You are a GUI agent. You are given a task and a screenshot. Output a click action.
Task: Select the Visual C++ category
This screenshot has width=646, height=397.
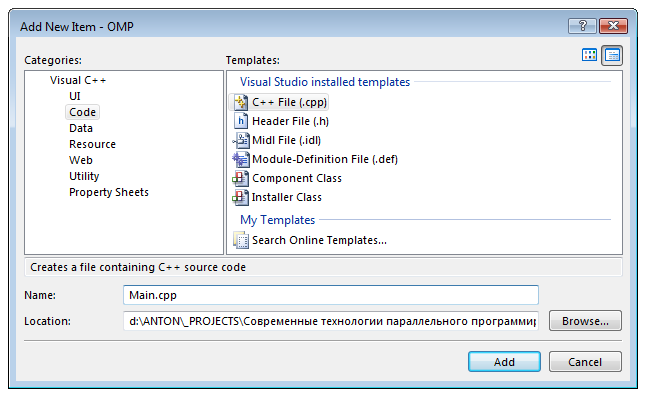click(x=78, y=80)
